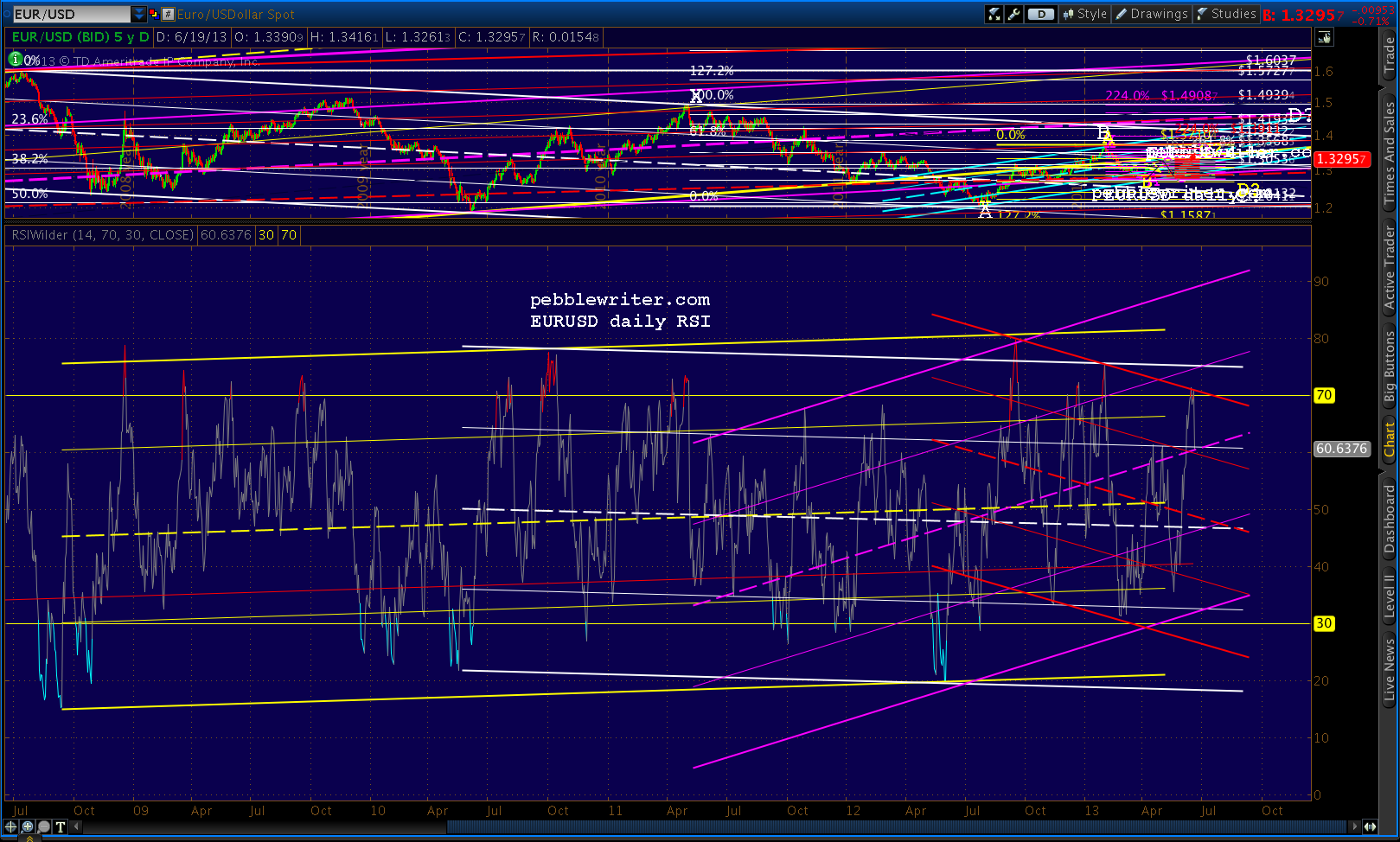1400x842 pixels.
Task: Click the C: 1.32957 close value
Action: pos(492,37)
